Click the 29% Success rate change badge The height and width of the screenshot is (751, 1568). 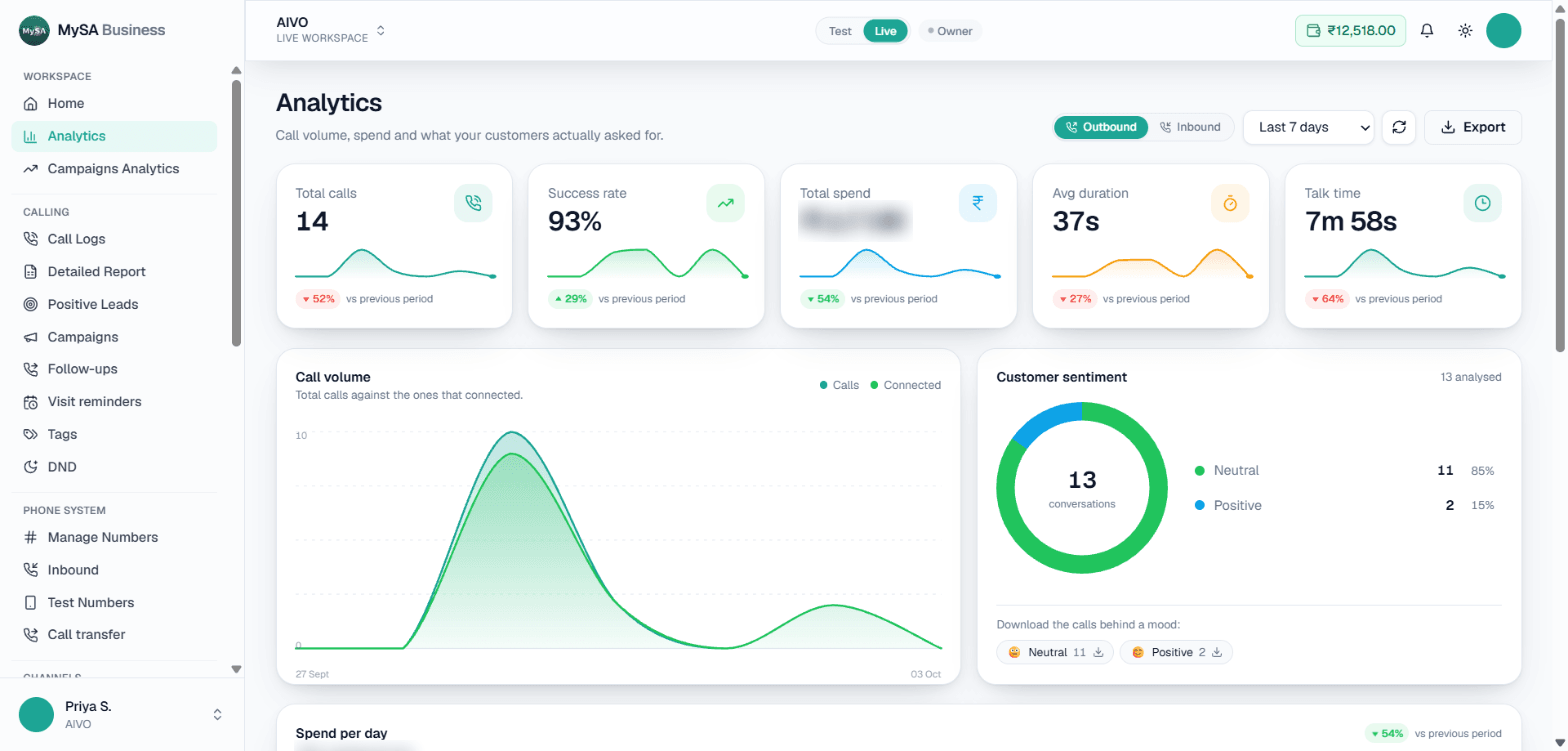pyautogui.click(x=570, y=298)
